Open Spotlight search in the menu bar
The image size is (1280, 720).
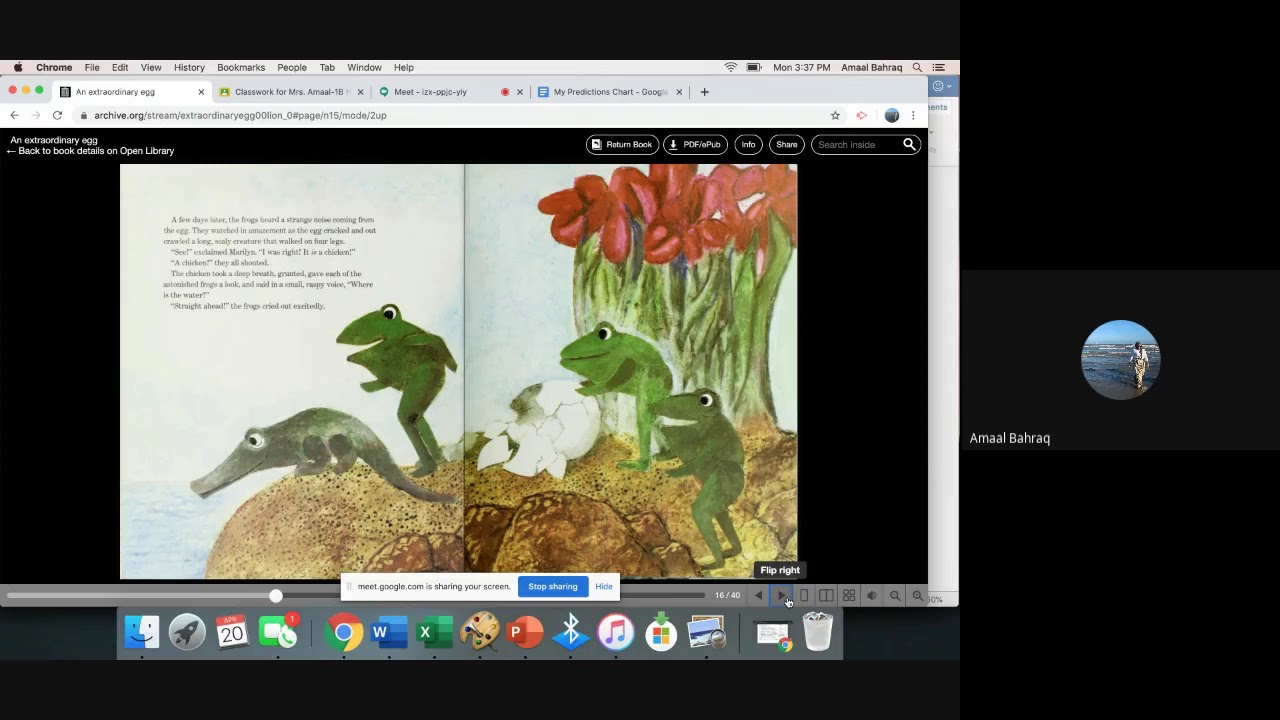pos(917,68)
